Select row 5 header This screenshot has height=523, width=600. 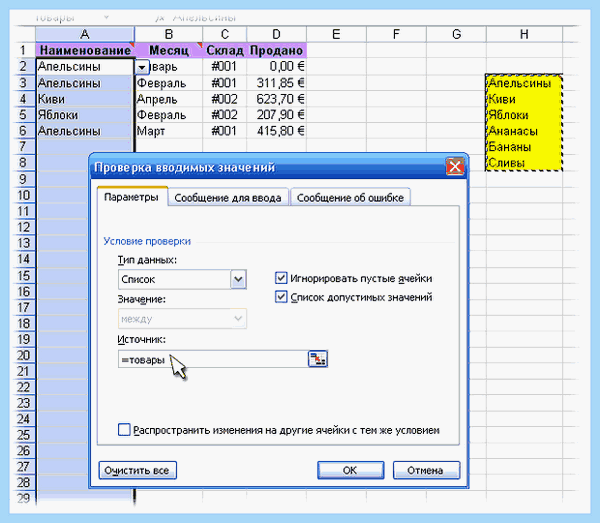click(23, 115)
